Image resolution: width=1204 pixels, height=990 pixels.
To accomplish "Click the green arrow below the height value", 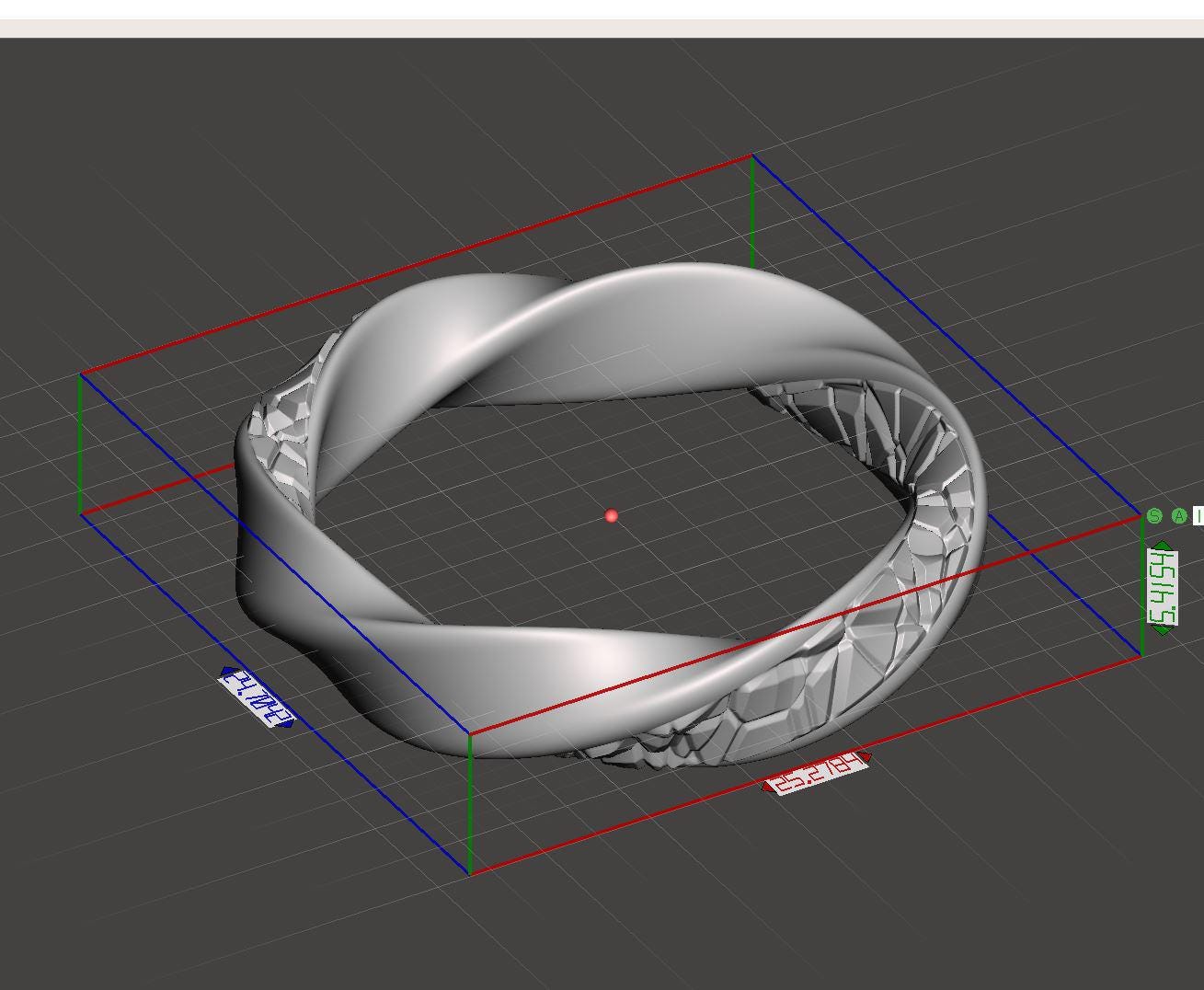I will pyautogui.click(x=1163, y=629).
